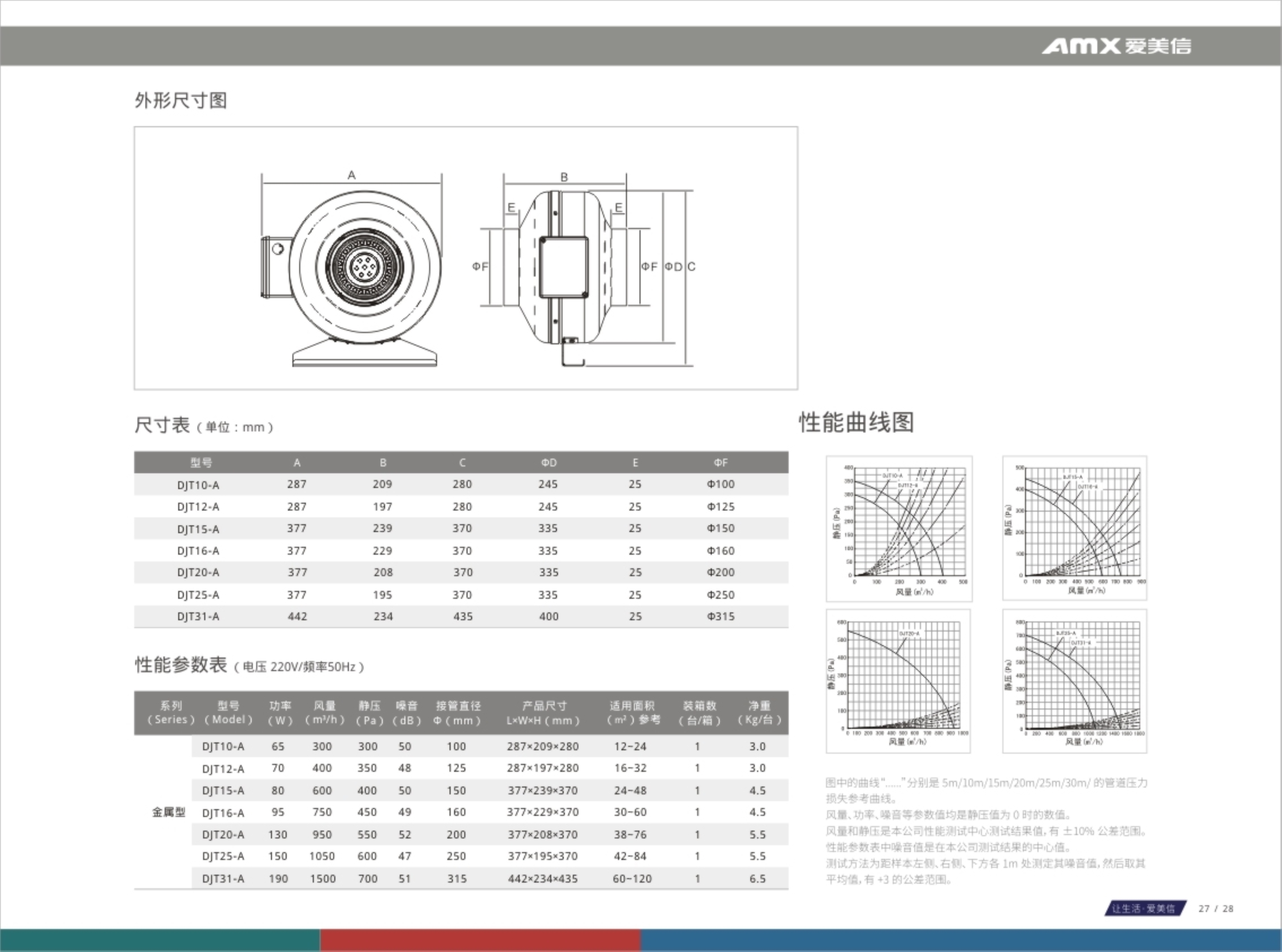Select the ΦD dimension label
Image resolution: width=1282 pixels, height=952 pixels.
[x=673, y=267]
